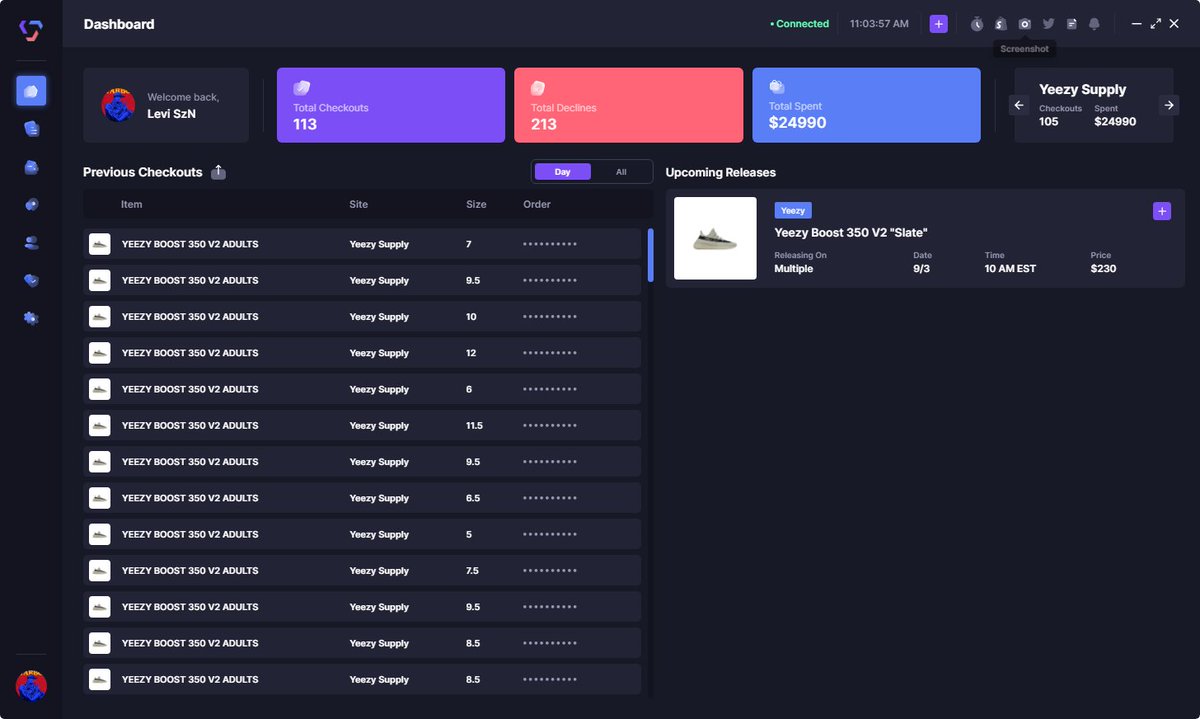Click the icon on the Total Checkouts card
This screenshot has height=719, width=1200.
(302, 88)
